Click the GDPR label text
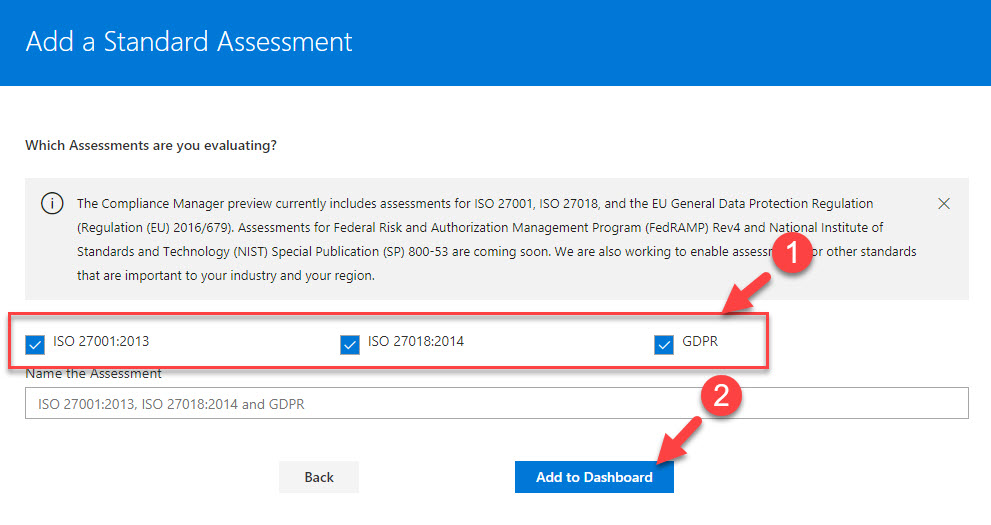Image resolution: width=991 pixels, height=525 pixels. point(700,341)
